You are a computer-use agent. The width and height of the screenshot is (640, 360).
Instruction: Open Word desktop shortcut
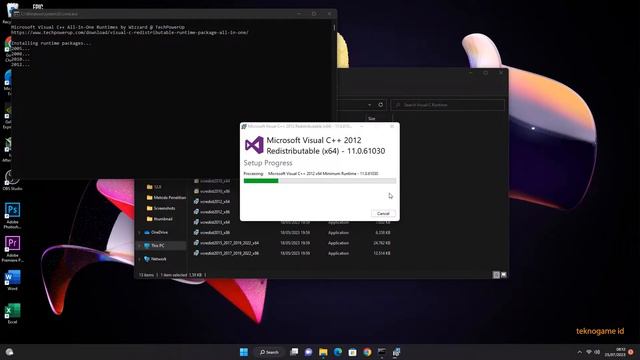pyautogui.click(x=12, y=280)
